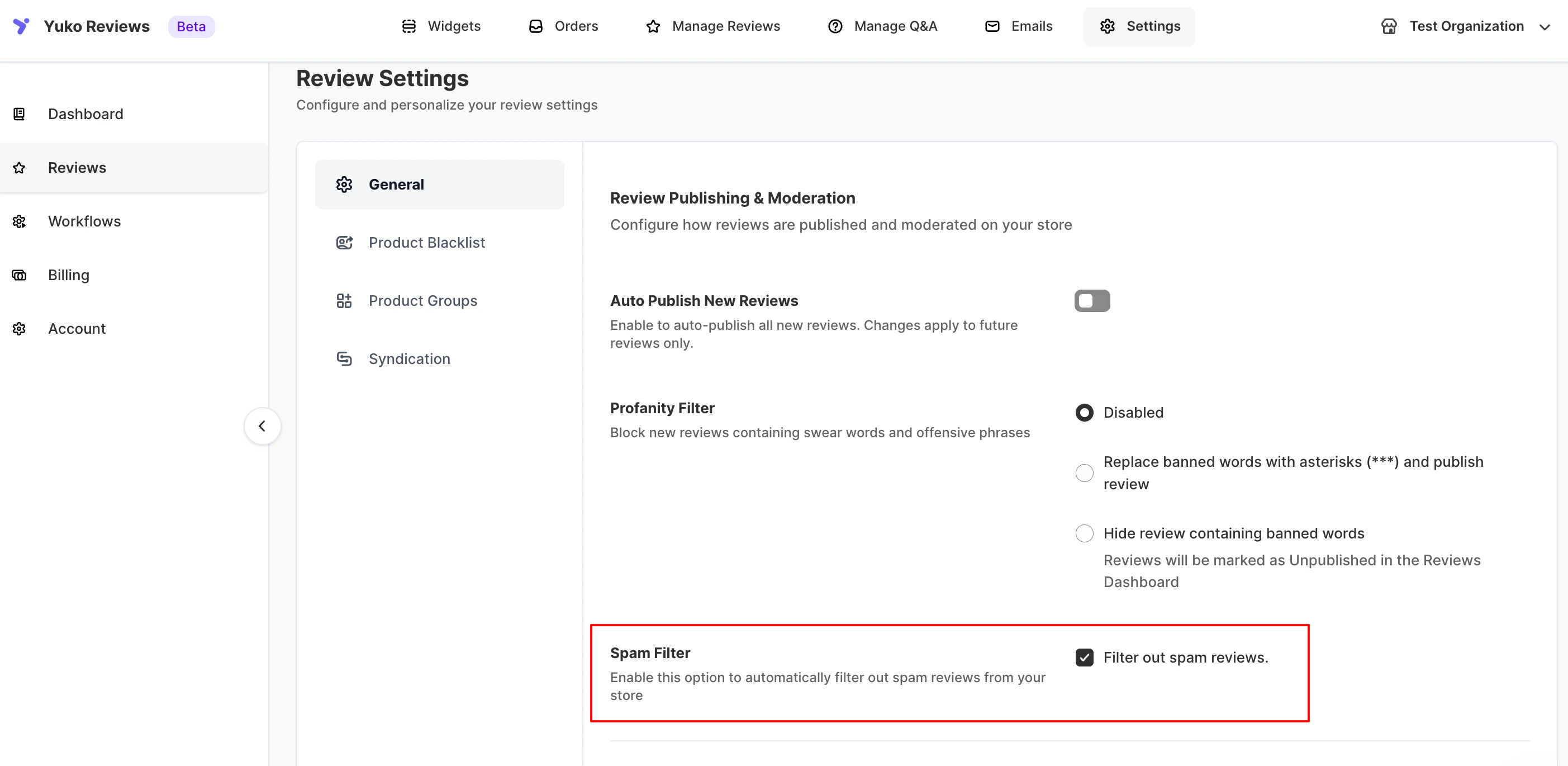Click the Reviews star icon in sidebar
Screen dimensions: 1568x766
click(19, 167)
